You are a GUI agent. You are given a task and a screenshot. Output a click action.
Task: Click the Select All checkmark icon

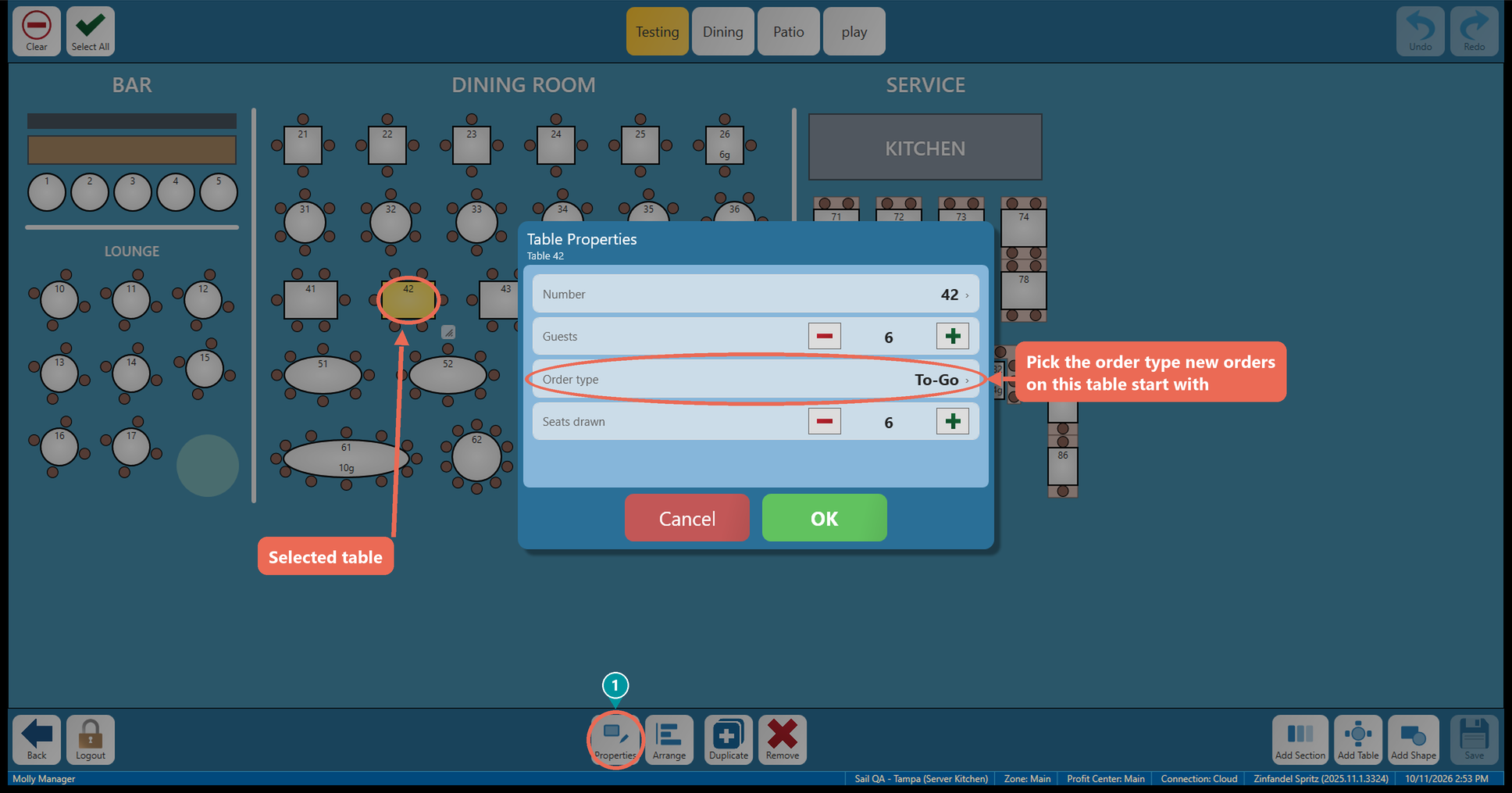coord(91,31)
